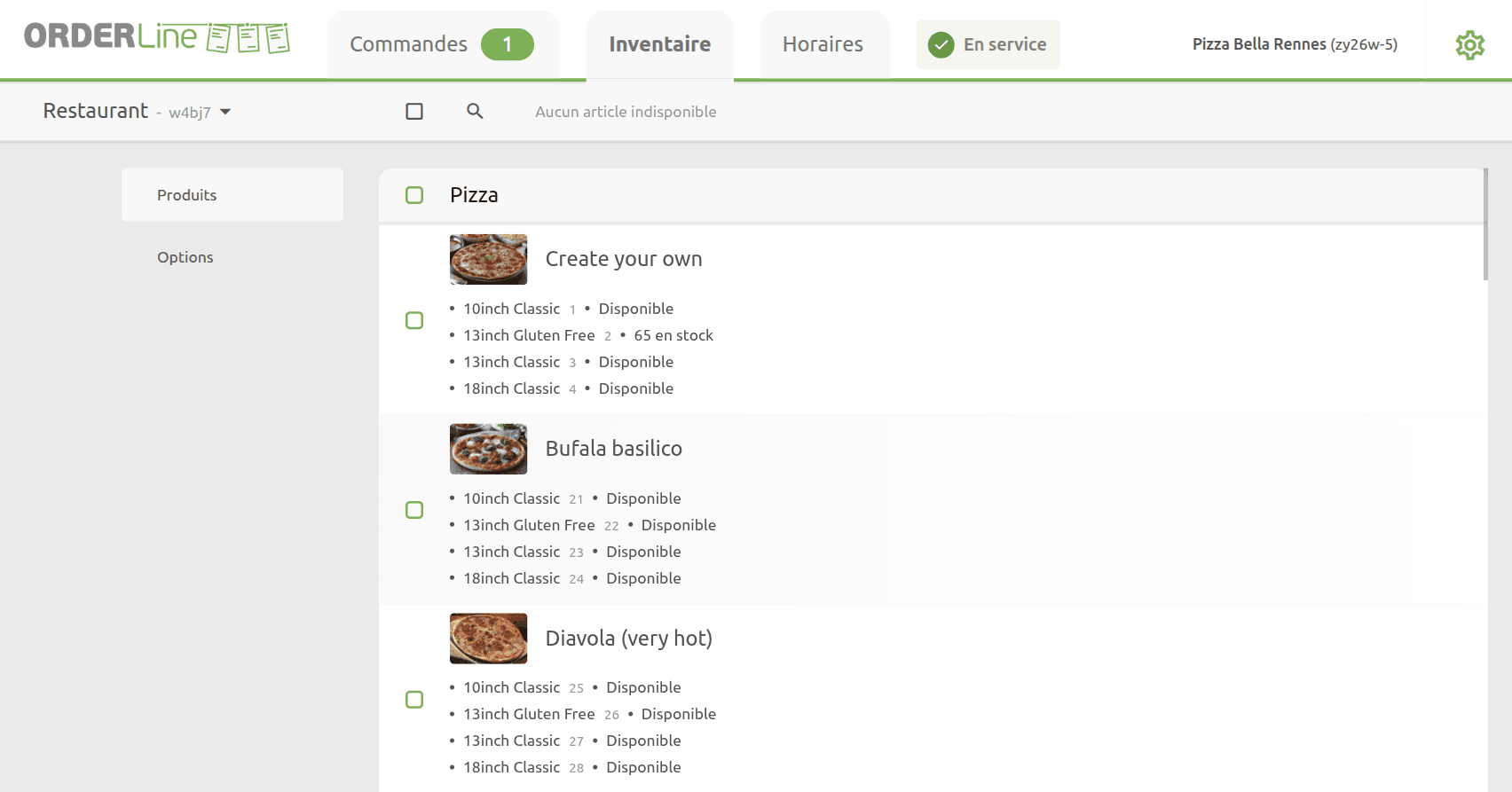Screen dimensions: 1512x792
Task: Click the OrderLine logo
Action: tap(157, 37)
